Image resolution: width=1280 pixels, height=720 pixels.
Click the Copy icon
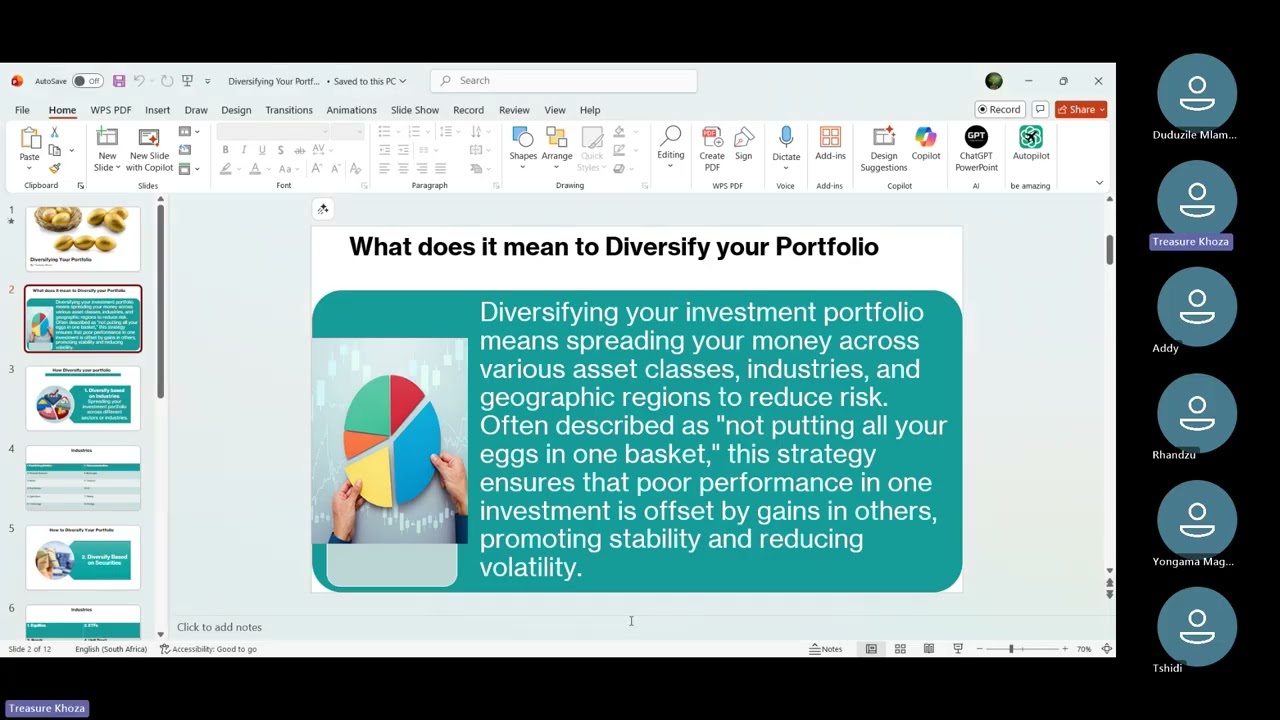tap(55, 150)
